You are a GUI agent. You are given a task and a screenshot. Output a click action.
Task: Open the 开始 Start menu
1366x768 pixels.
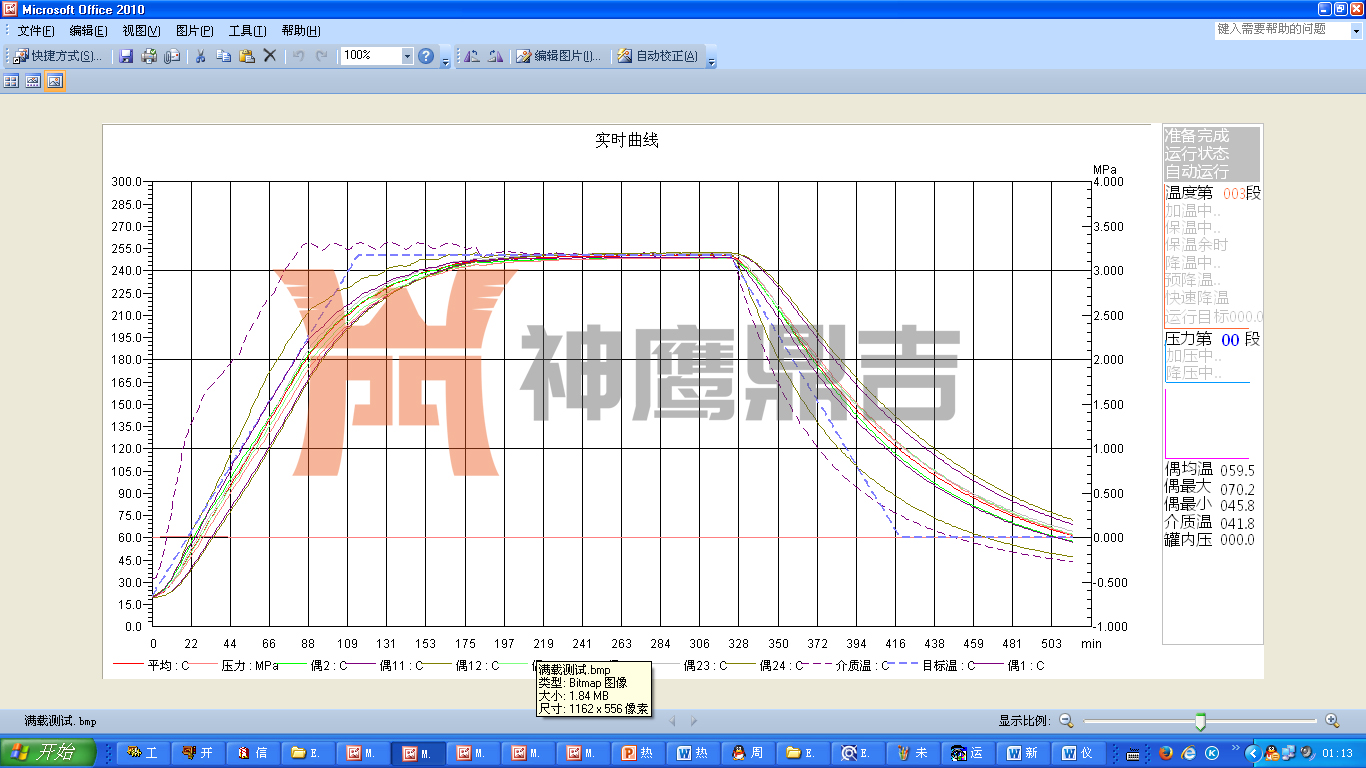pos(48,753)
